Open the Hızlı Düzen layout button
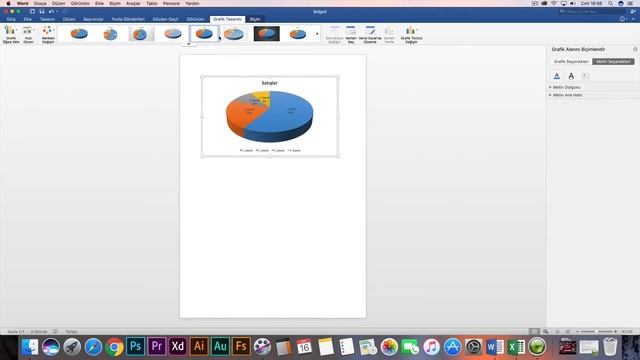This screenshot has width=640, height=360. [x=28, y=35]
